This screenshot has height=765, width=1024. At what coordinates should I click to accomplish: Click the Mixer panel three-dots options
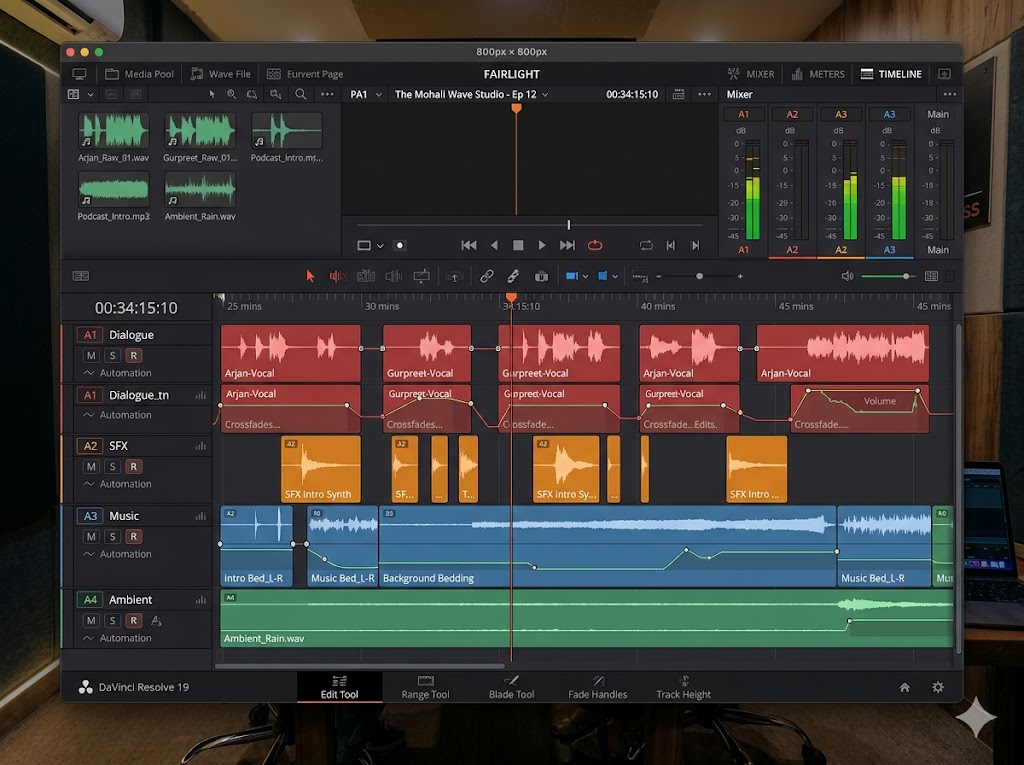pos(950,94)
